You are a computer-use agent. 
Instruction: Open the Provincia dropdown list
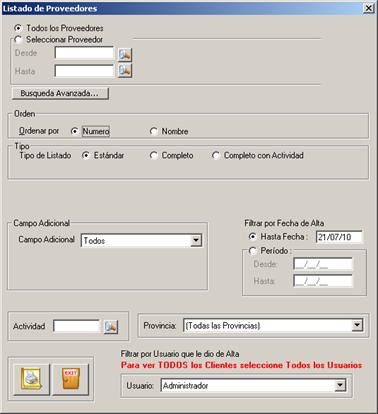tap(357, 325)
